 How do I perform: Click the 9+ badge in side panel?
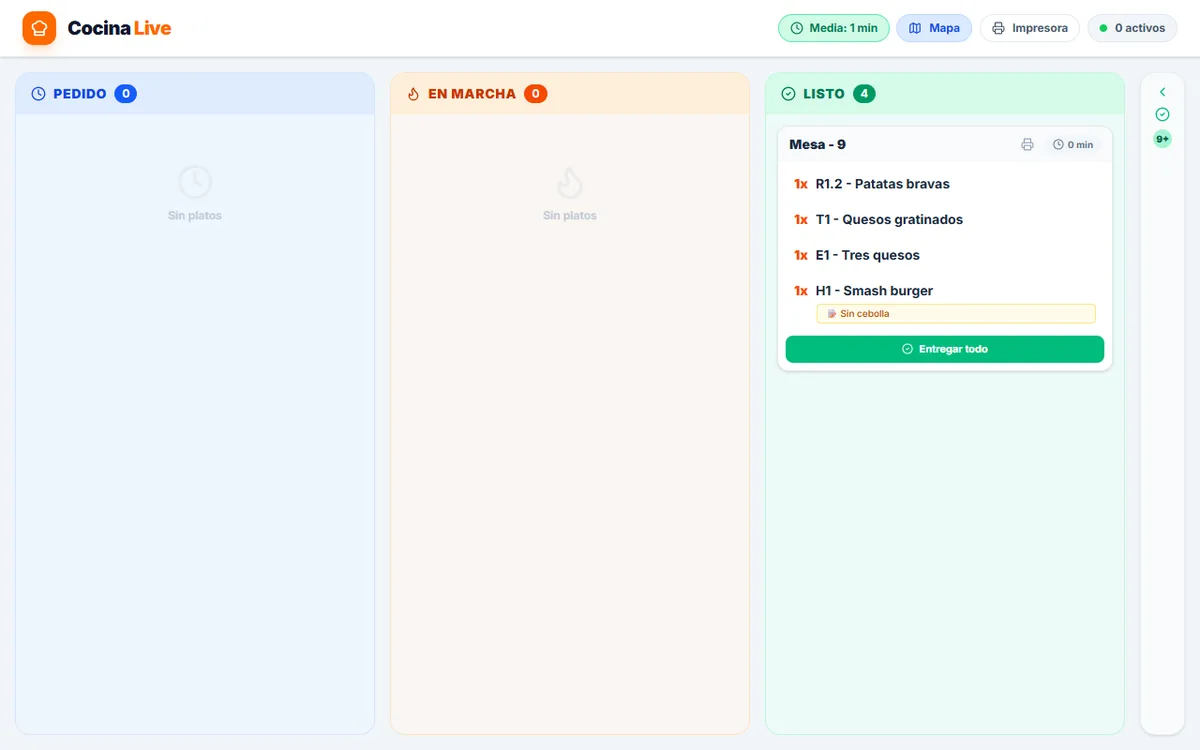1162,139
